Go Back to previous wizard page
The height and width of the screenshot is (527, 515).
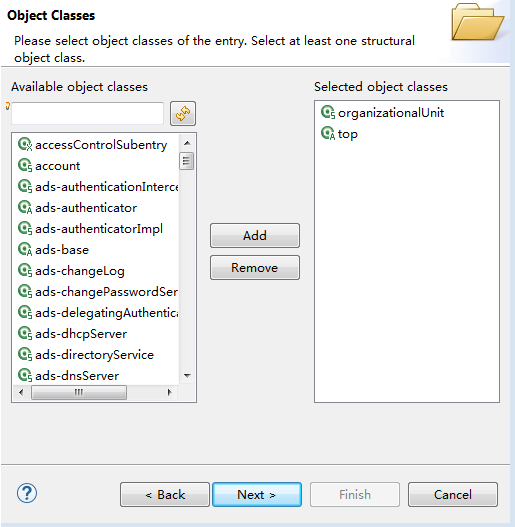click(x=165, y=494)
